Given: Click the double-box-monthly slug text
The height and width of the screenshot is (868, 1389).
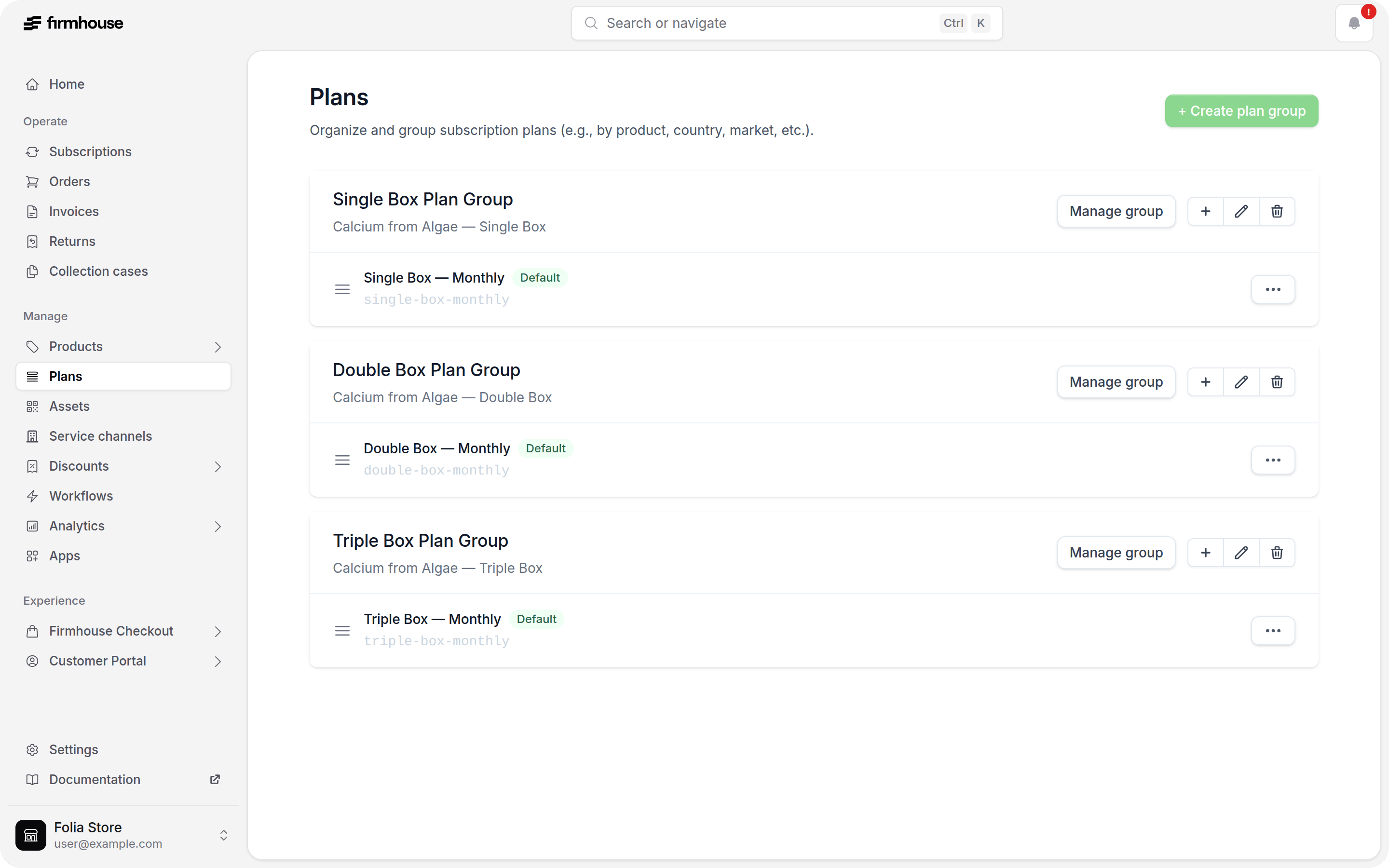Looking at the screenshot, I should (x=436, y=470).
